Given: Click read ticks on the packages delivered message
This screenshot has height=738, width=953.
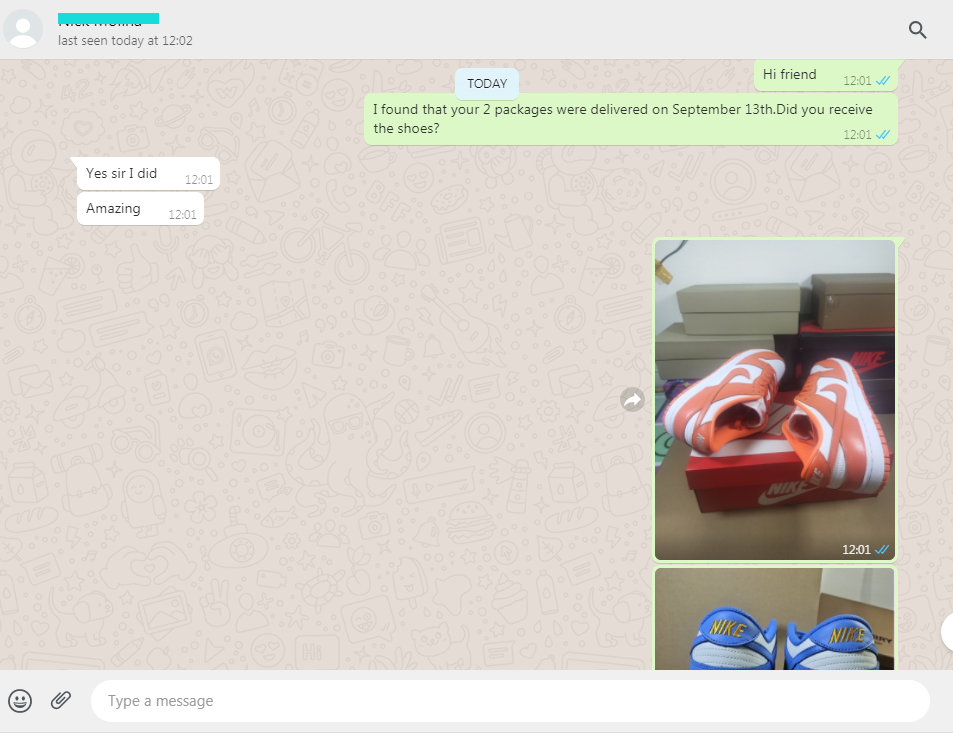Looking at the screenshot, I should click(x=883, y=134).
